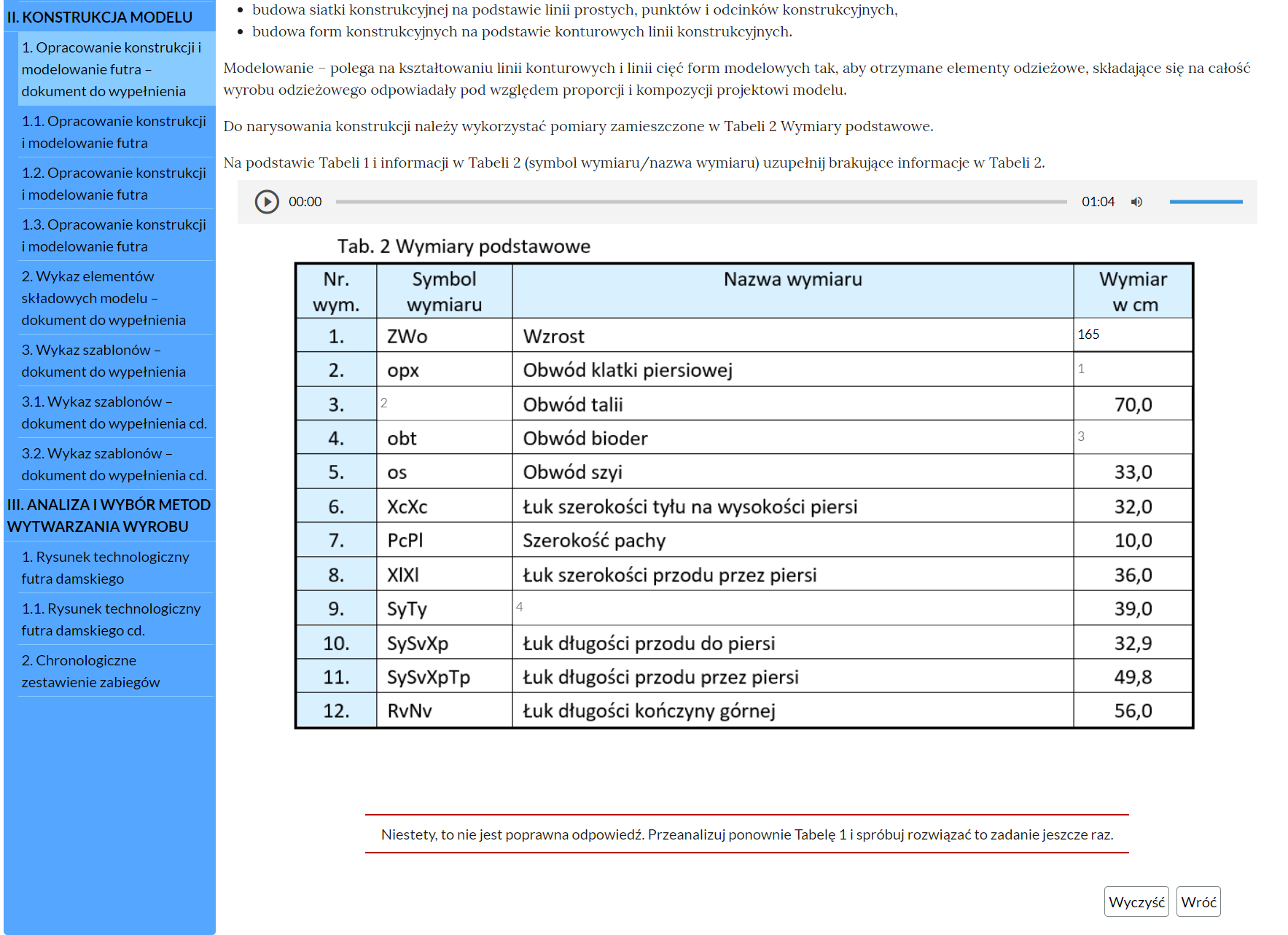Image resolution: width=1288 pixels, height=935 pixels.
Task: Click symbol input field for Obwód talii
Action: click(444, 403)
